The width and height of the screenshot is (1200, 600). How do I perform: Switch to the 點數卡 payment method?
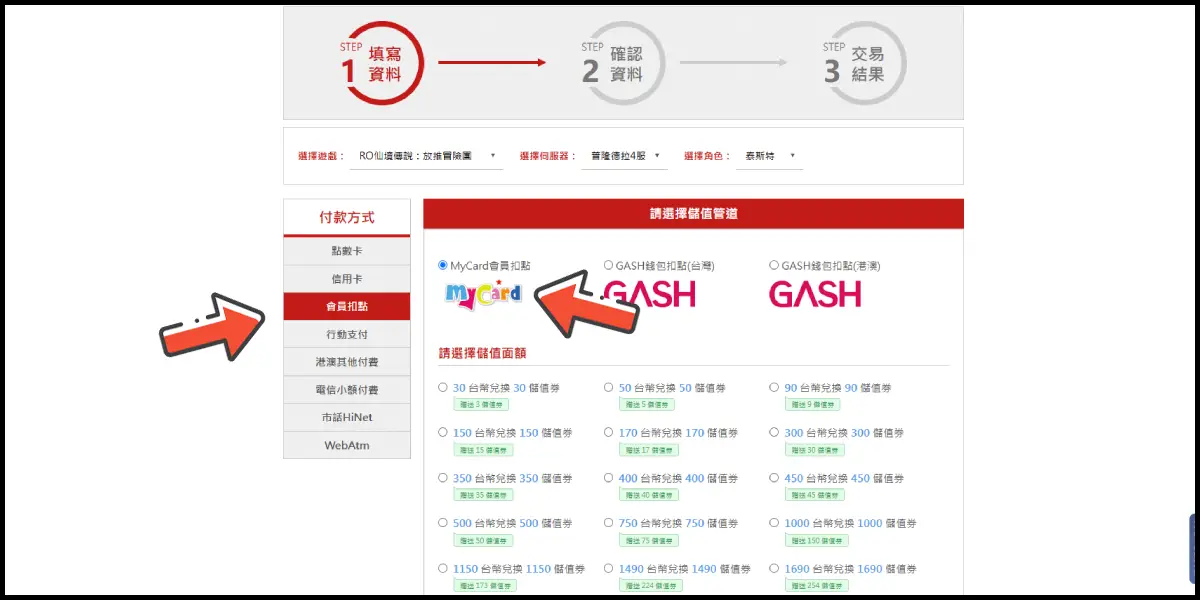click(347, 251)
